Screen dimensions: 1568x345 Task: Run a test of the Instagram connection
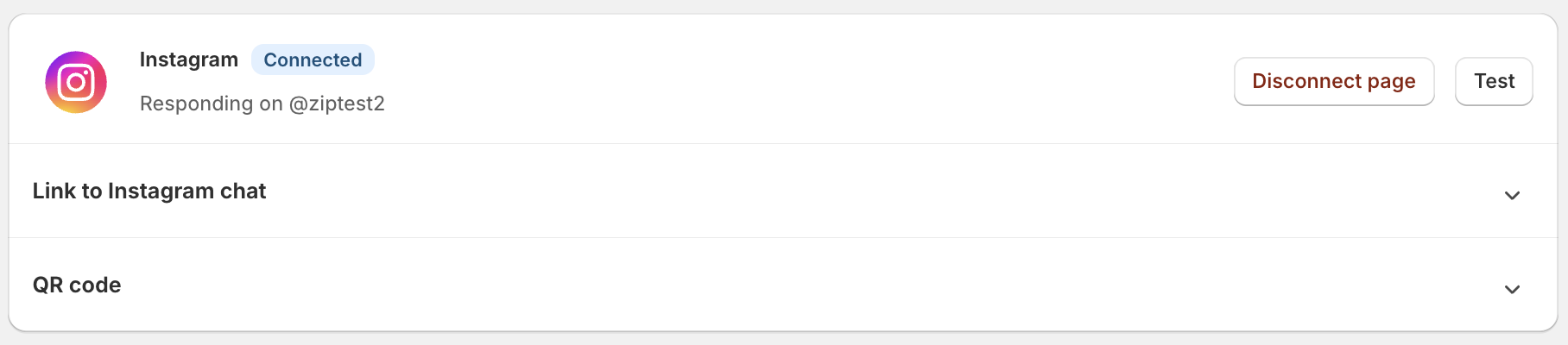(x=1494, y=82)
